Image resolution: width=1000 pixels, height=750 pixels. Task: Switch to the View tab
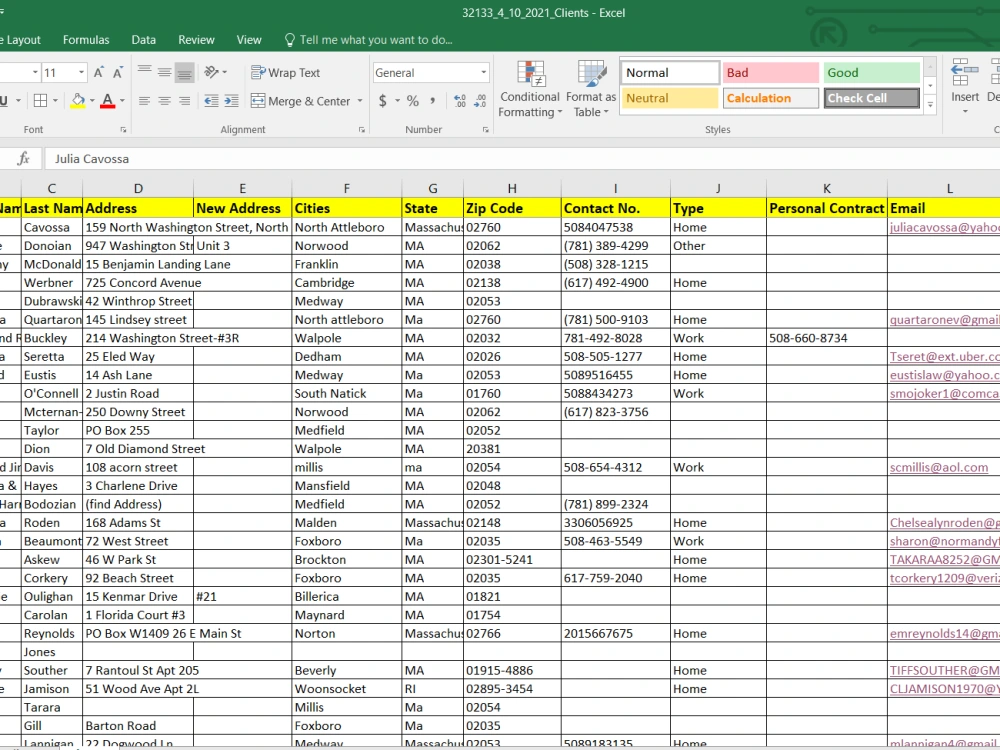pyautogui.click(x=249, y=40)
